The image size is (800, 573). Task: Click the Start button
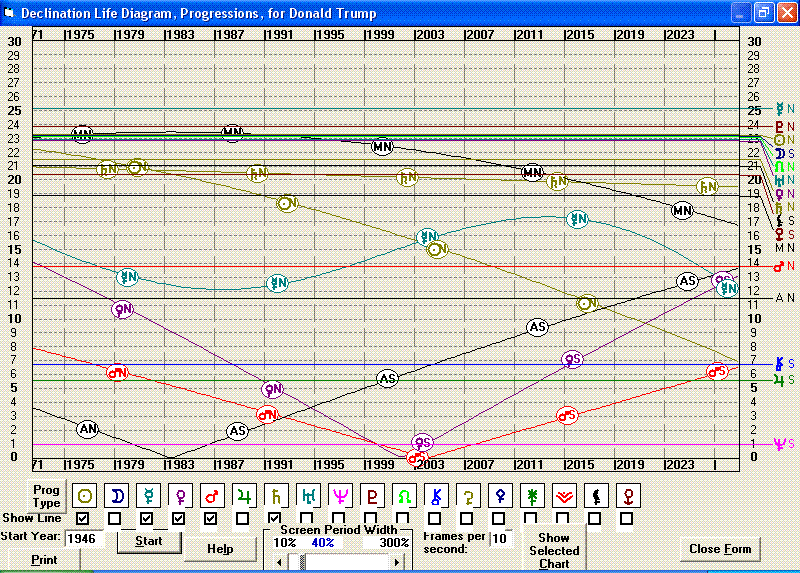pyautogui.click(x=149, y=541)
